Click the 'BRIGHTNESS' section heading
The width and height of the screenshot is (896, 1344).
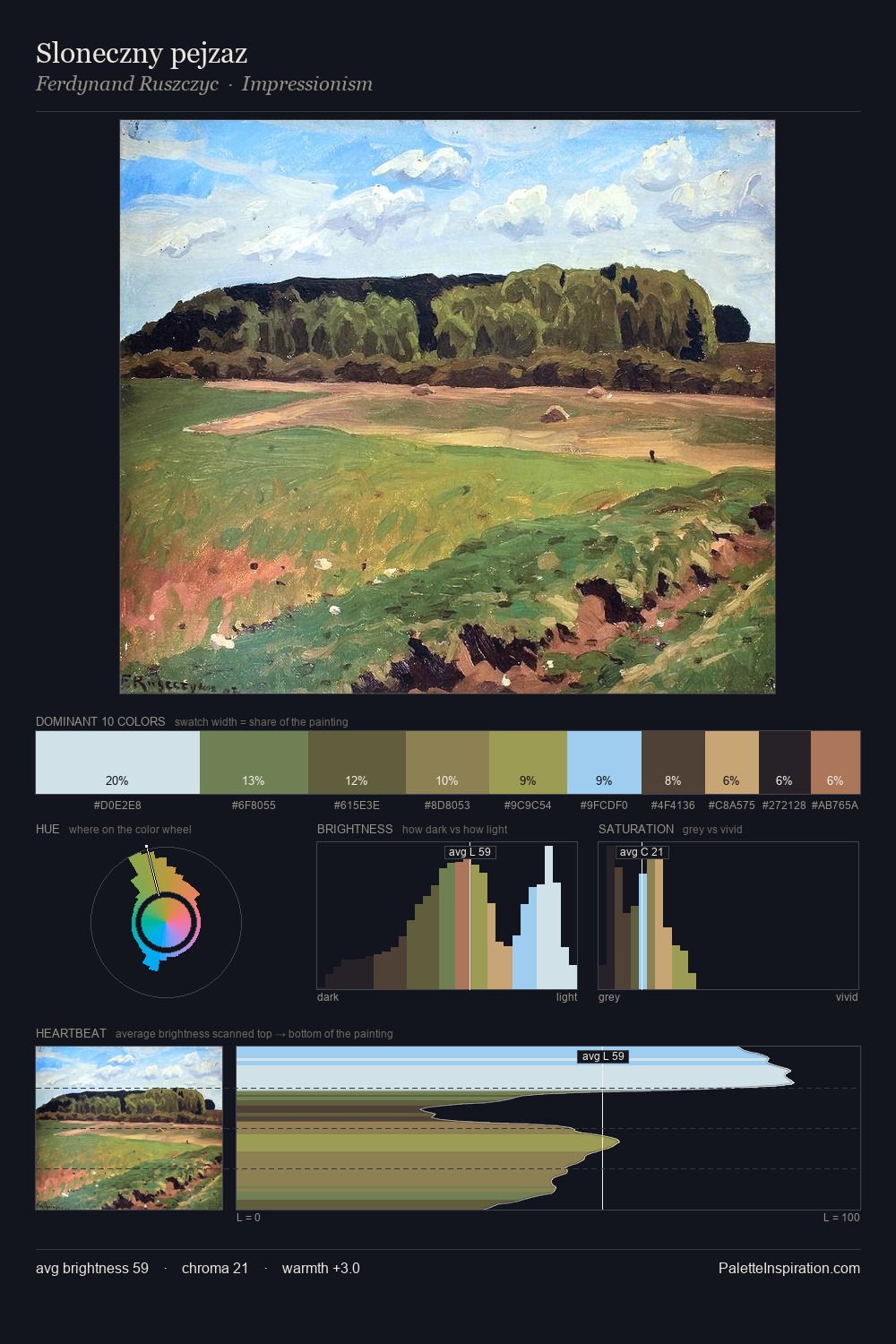355,829
